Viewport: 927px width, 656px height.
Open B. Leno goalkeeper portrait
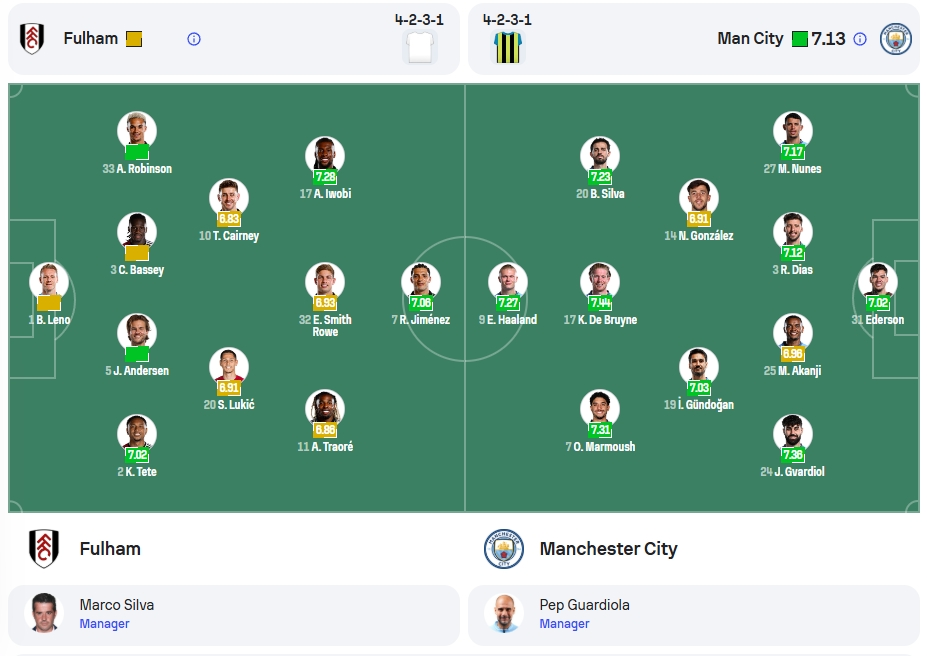pos(49,281)
